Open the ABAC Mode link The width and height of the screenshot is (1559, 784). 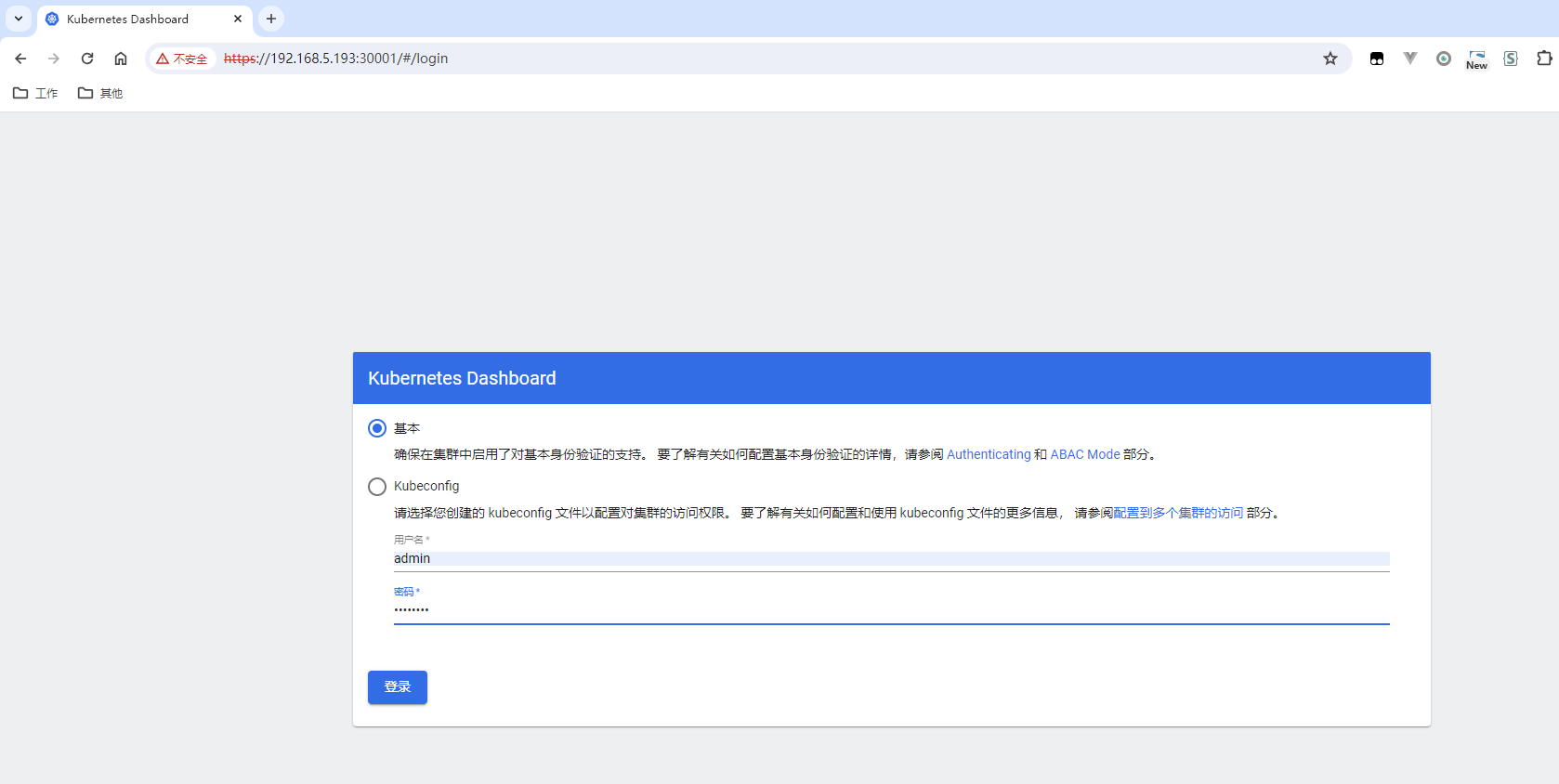(x=1085, y=454)
